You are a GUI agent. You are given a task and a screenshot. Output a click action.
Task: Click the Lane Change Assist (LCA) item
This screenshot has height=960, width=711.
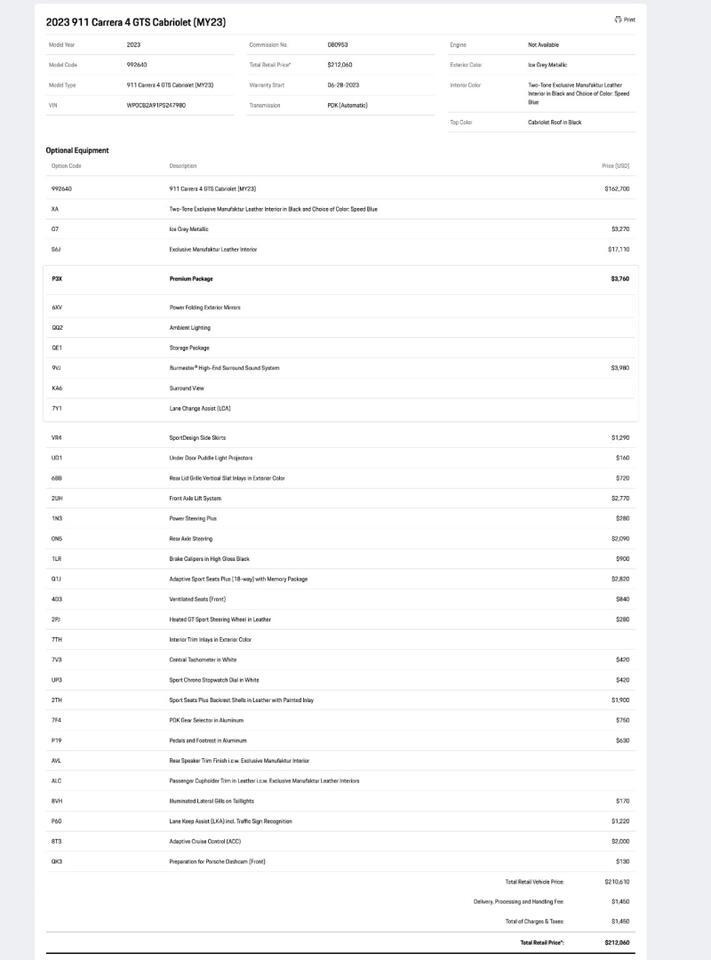(200, 408)
